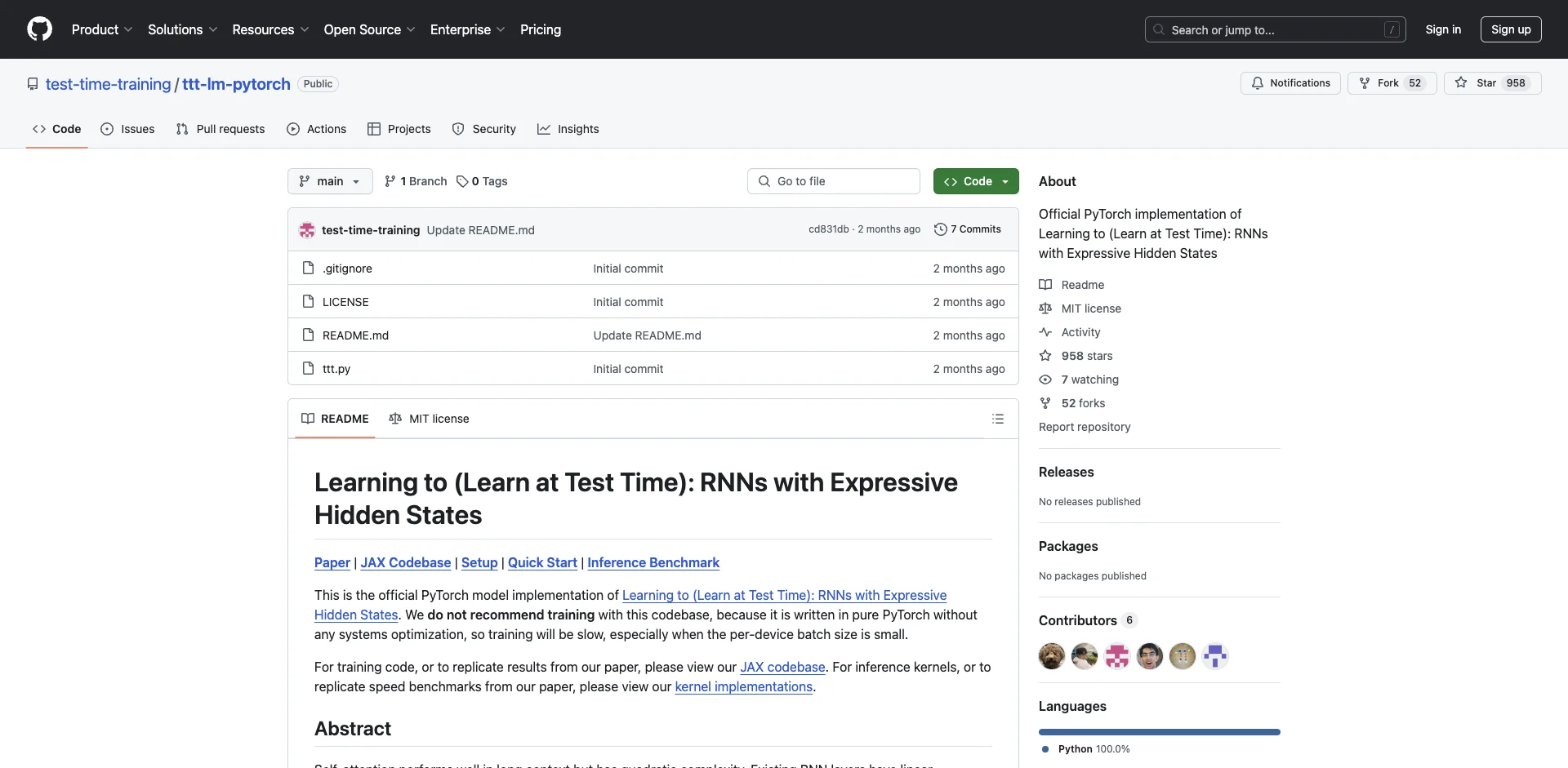Screen dimensions: 1568x768
Task: Select the Code tab
Action: [56, 129]
